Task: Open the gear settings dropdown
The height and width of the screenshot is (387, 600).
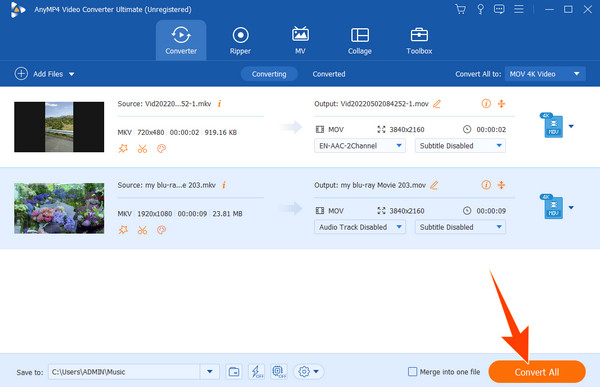Action: (x=309, y=371)
